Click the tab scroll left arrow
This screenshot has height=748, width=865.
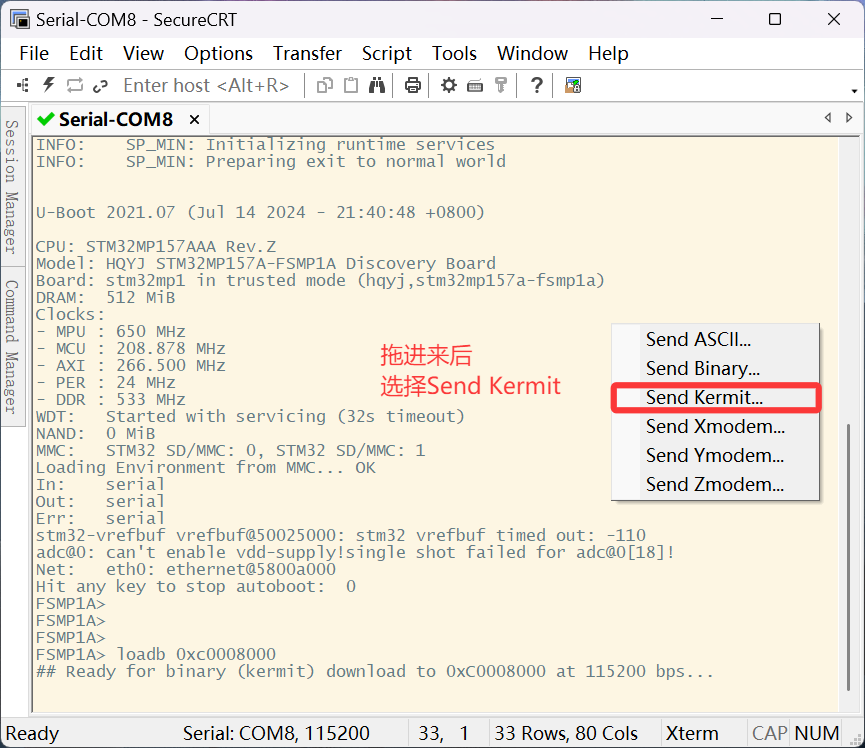click(827, 117)
